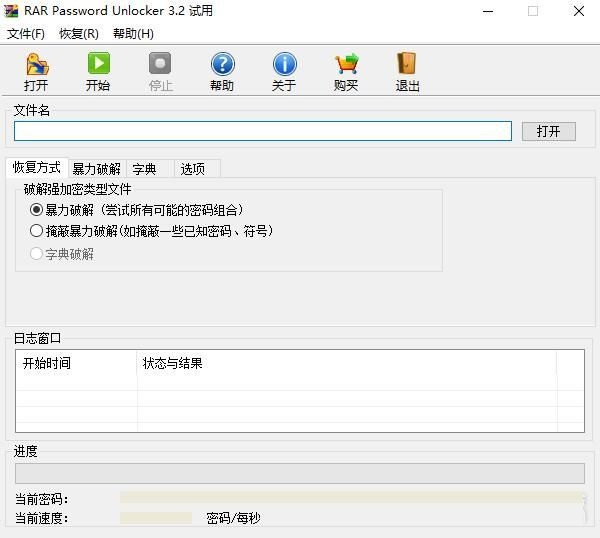Show the 关于 info icon dialog
The height and width of the screenshot is (538, 600).
coord(284,64)
